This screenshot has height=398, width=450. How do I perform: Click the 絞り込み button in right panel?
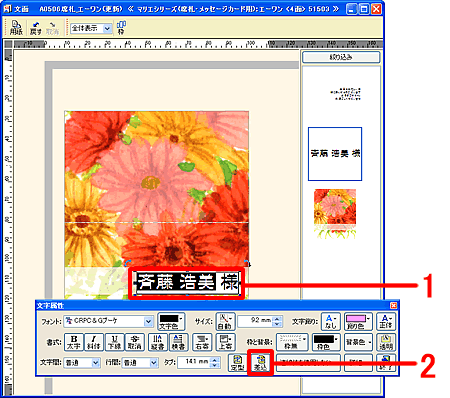(x=341, y=57)
